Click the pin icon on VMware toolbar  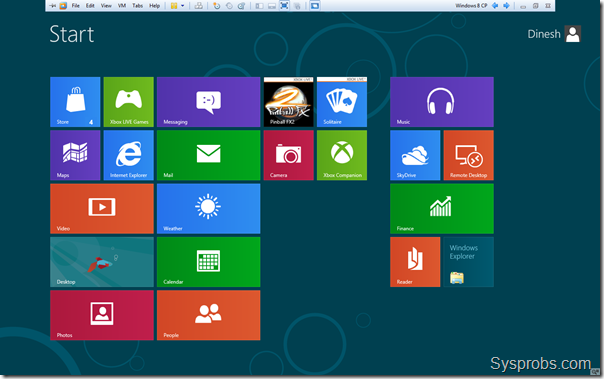point(53,6)
